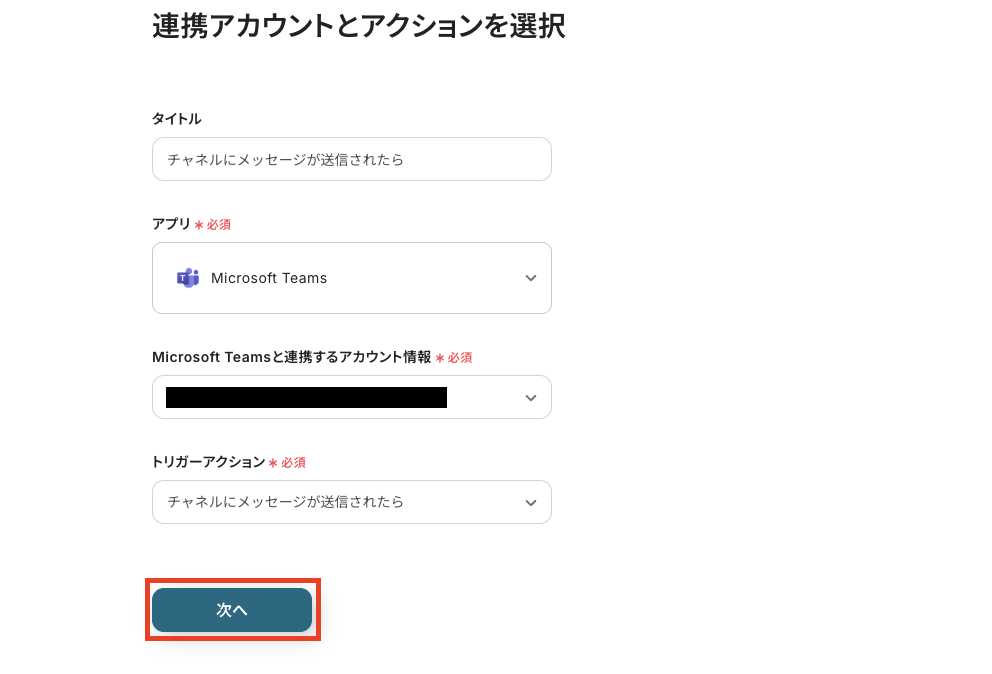Select the Teams logo in the アプリ field
The height and width of the screenshot is (674, 992).
[x=189, y=278]
